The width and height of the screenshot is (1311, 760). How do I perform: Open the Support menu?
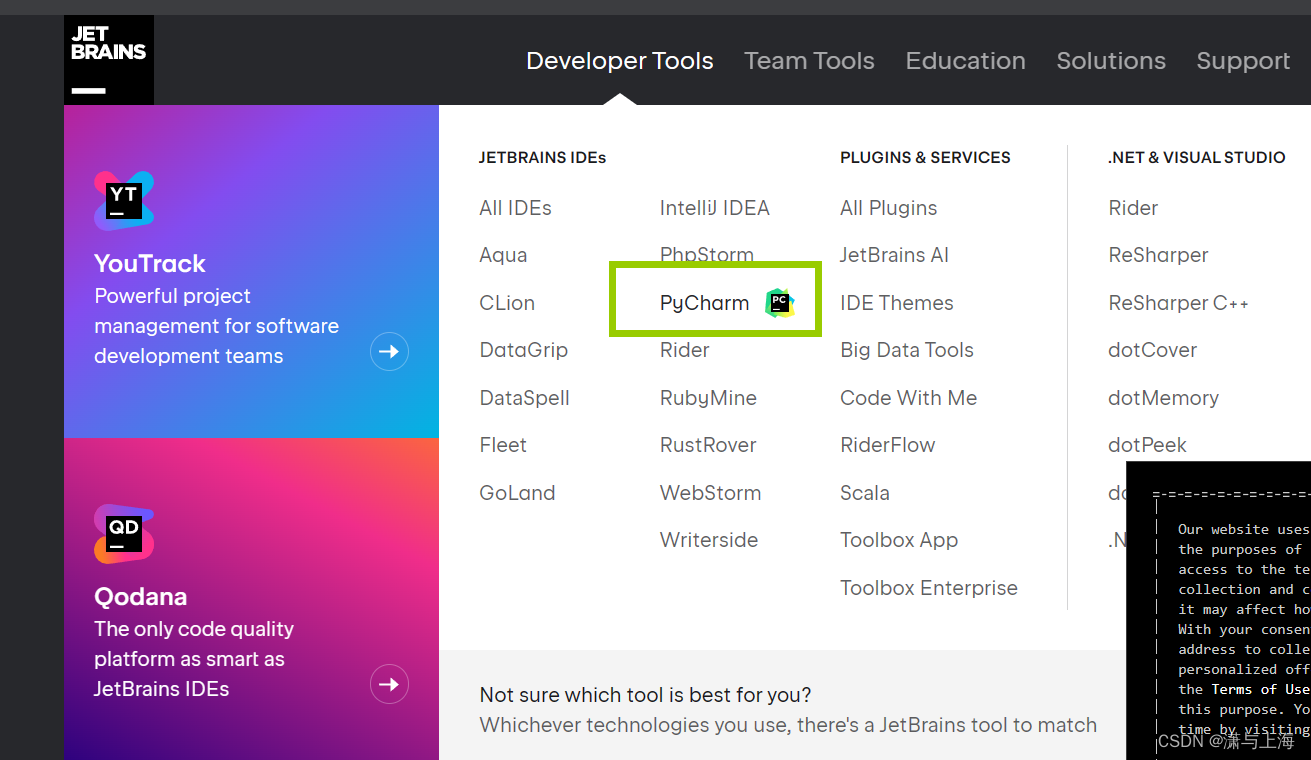point(1243,61)
